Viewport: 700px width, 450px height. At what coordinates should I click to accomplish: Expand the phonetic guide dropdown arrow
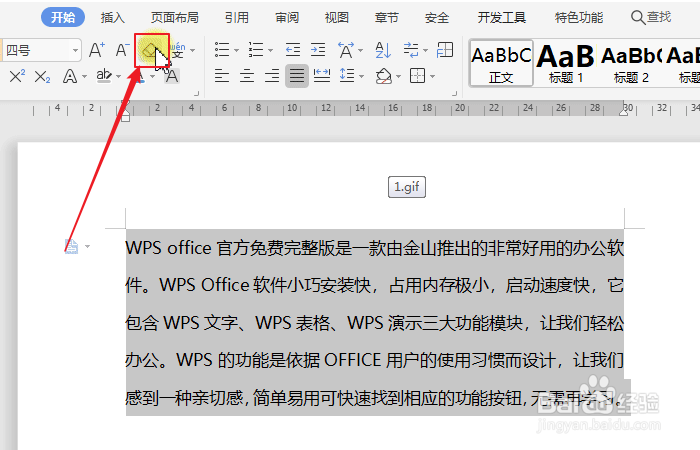(192, 50)
